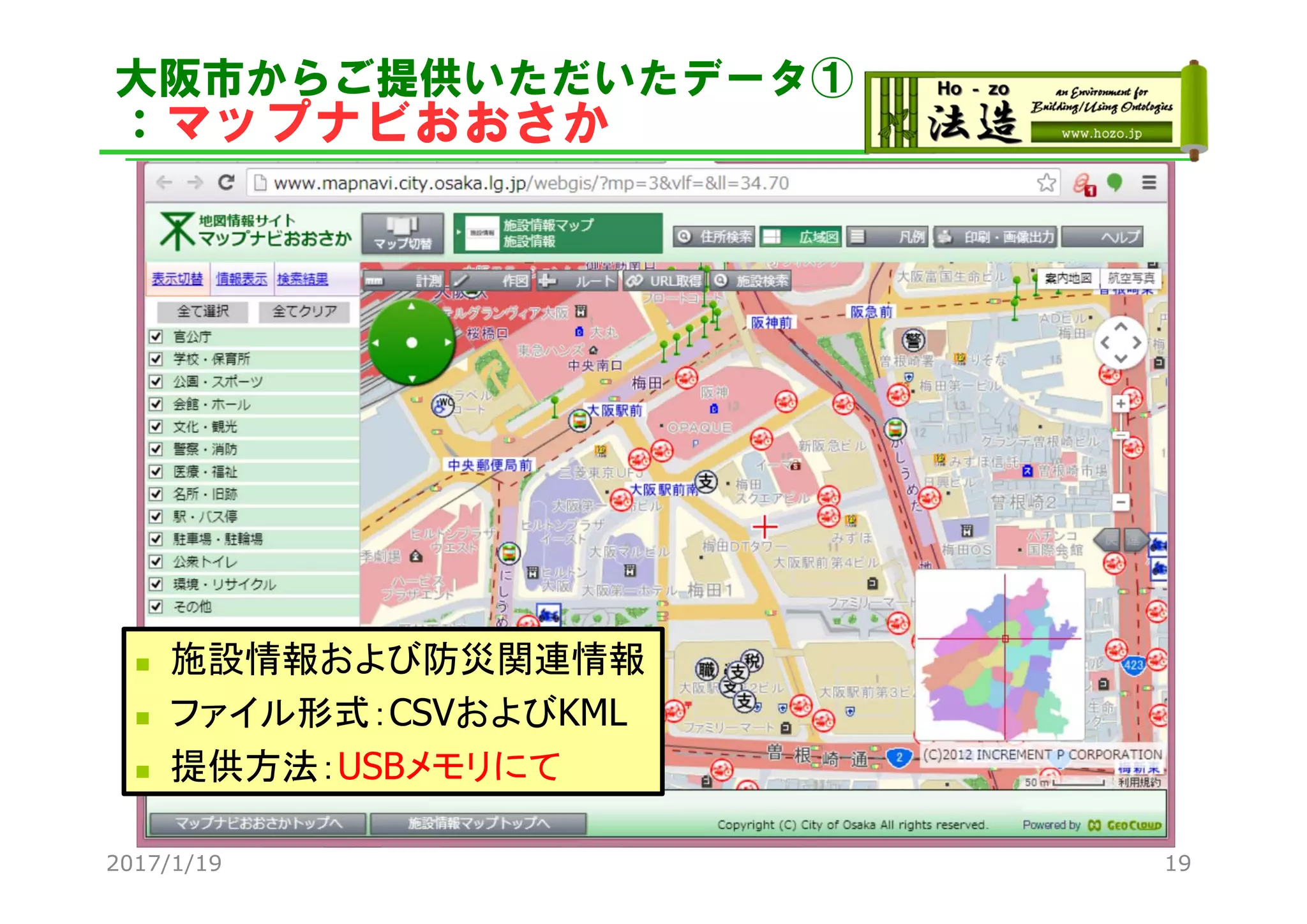Toggle the 広域図 overview map
The width and height of the screenshot is (1307, 924).
point(800,237)
